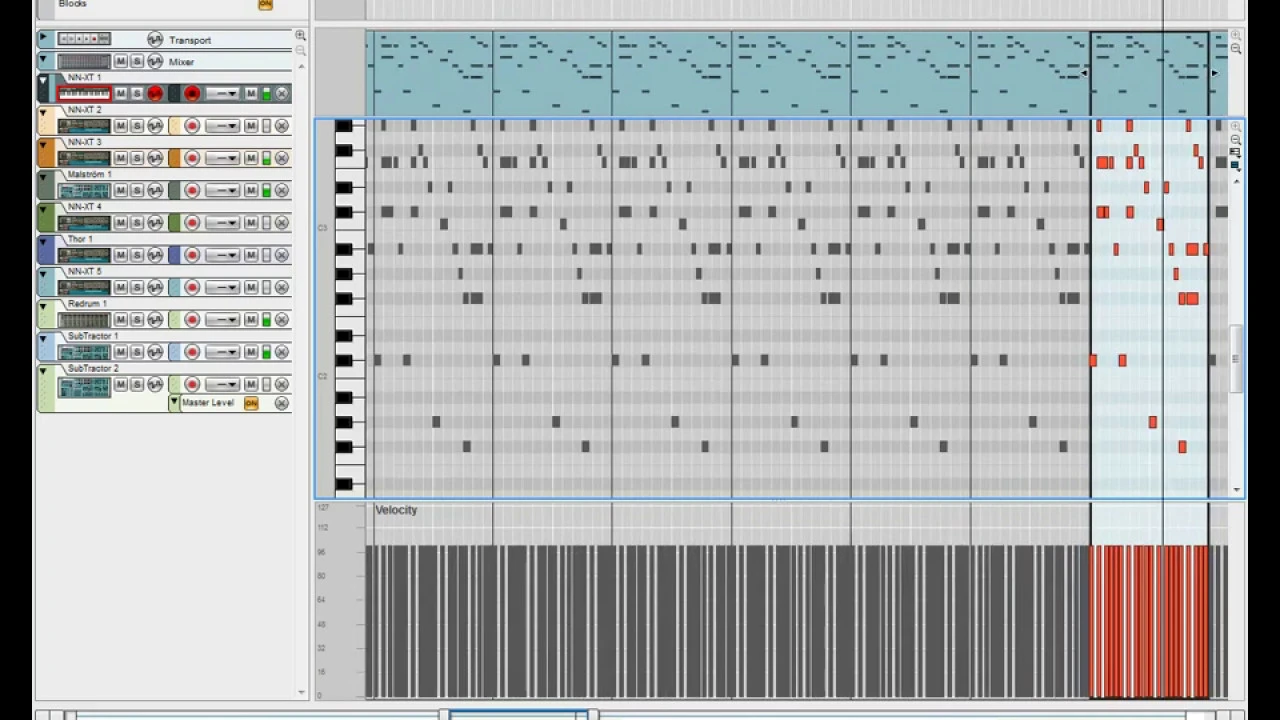The image size is (1280, 720).
Task: Zoom in on the track list
Action: click(300, 35)
